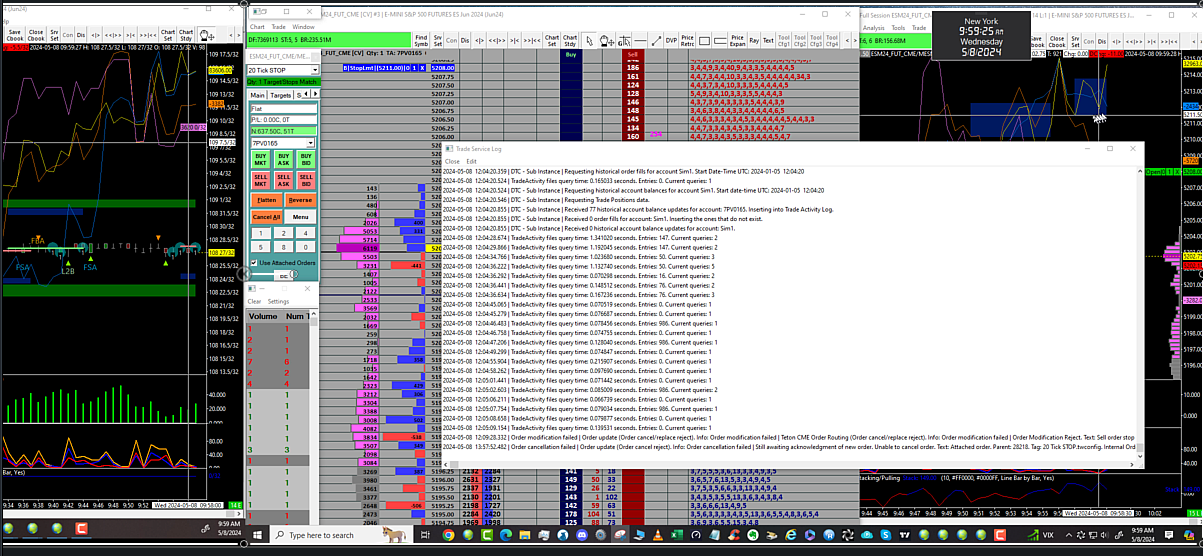
Task: Click the Con toolbar button in DOM window
Action: 451,41
